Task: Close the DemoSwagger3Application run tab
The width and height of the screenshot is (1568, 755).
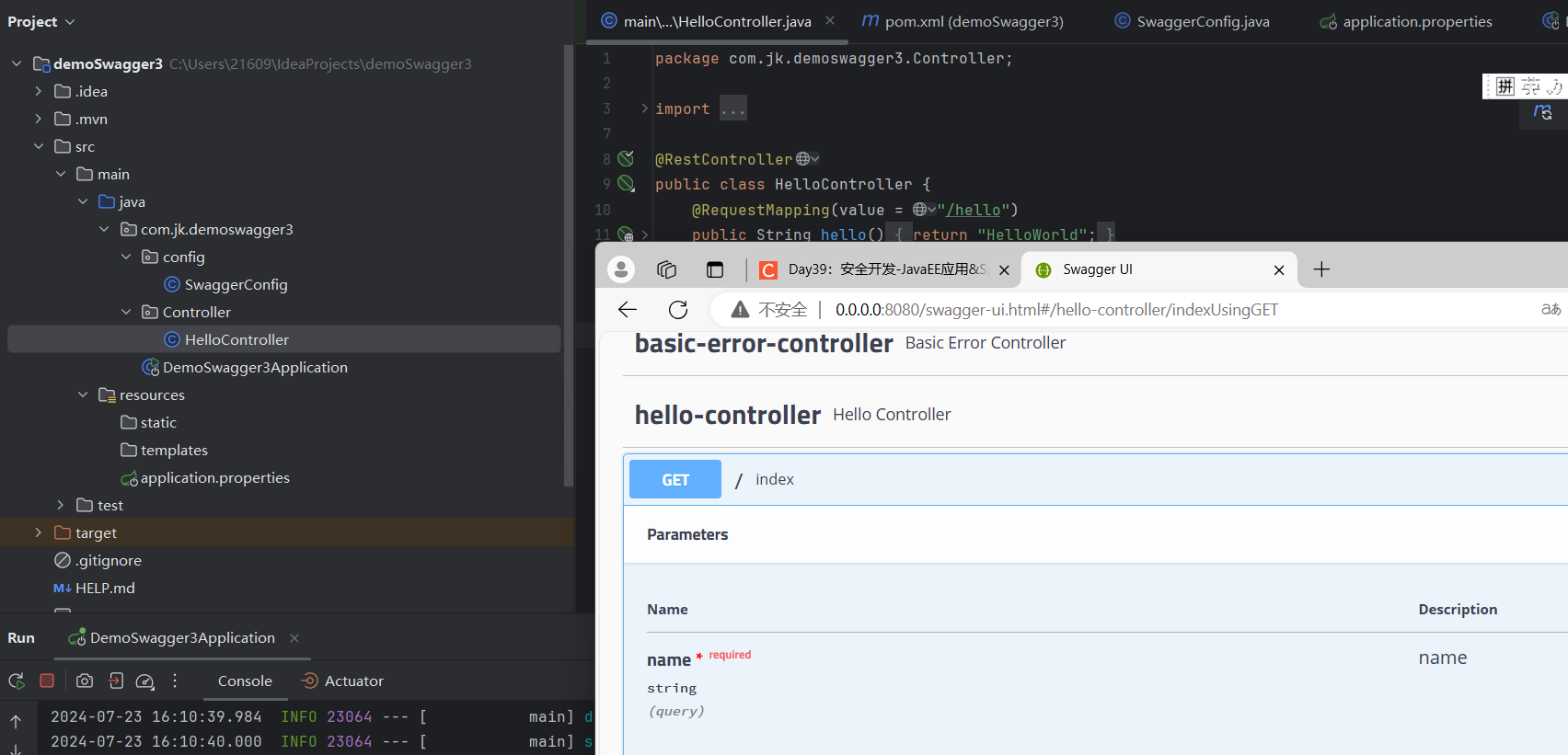Action: click(294, 638)
